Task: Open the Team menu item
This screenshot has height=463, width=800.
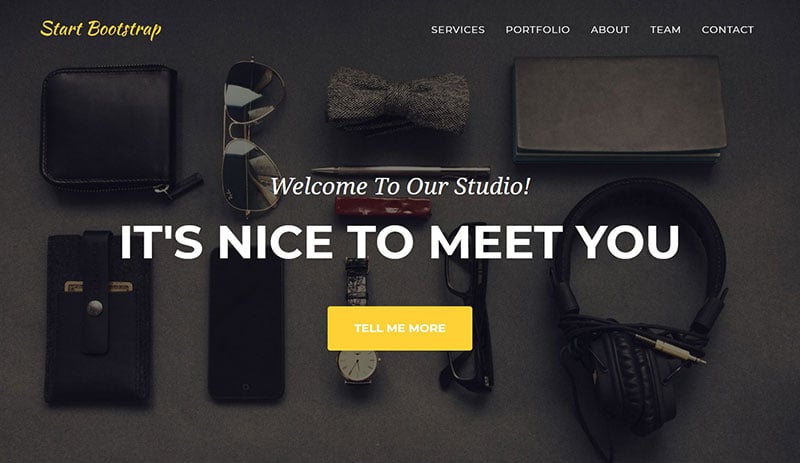Action: click(665, 30)
